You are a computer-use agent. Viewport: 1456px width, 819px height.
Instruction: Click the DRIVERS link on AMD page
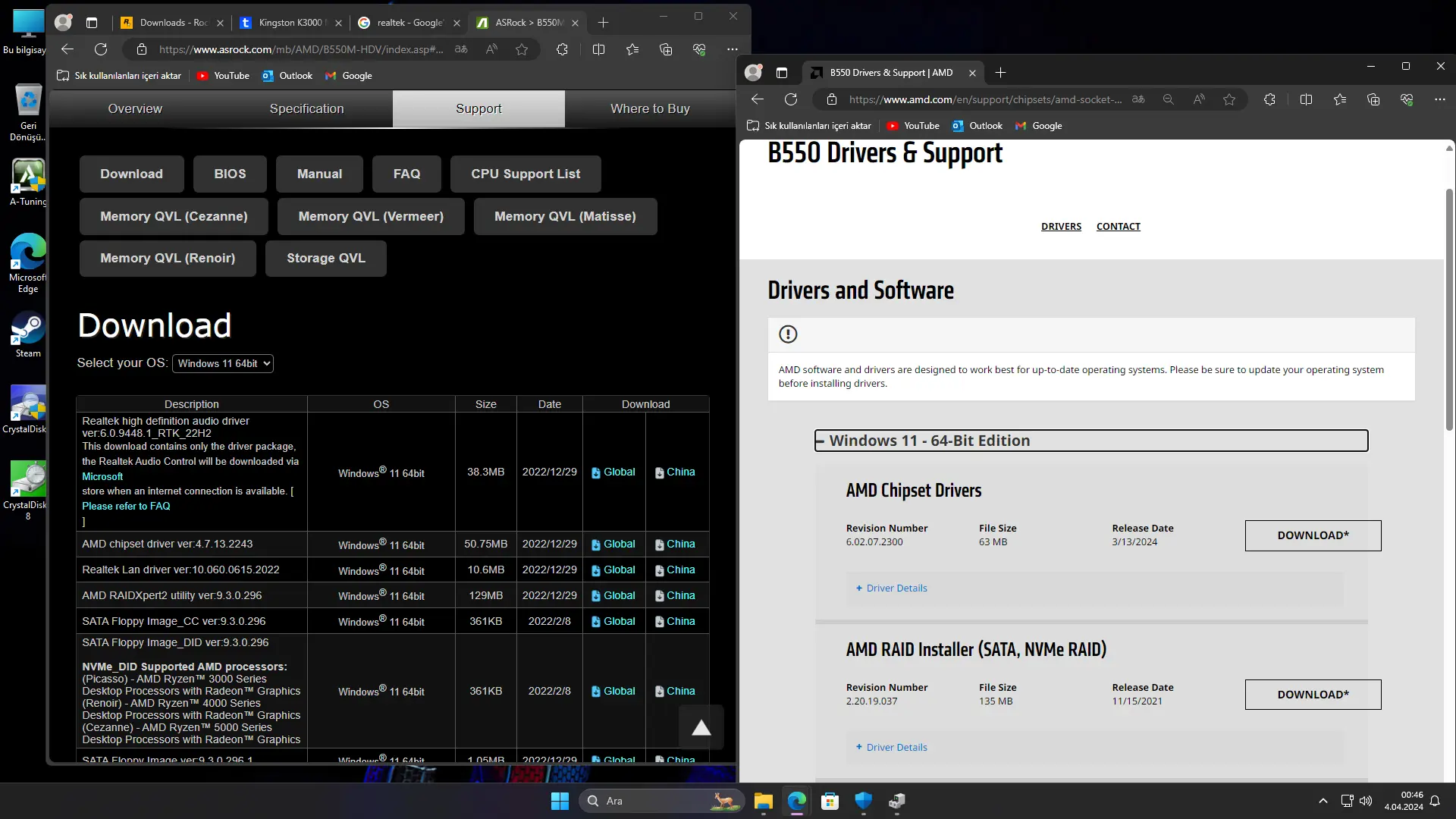[1061, 226]
